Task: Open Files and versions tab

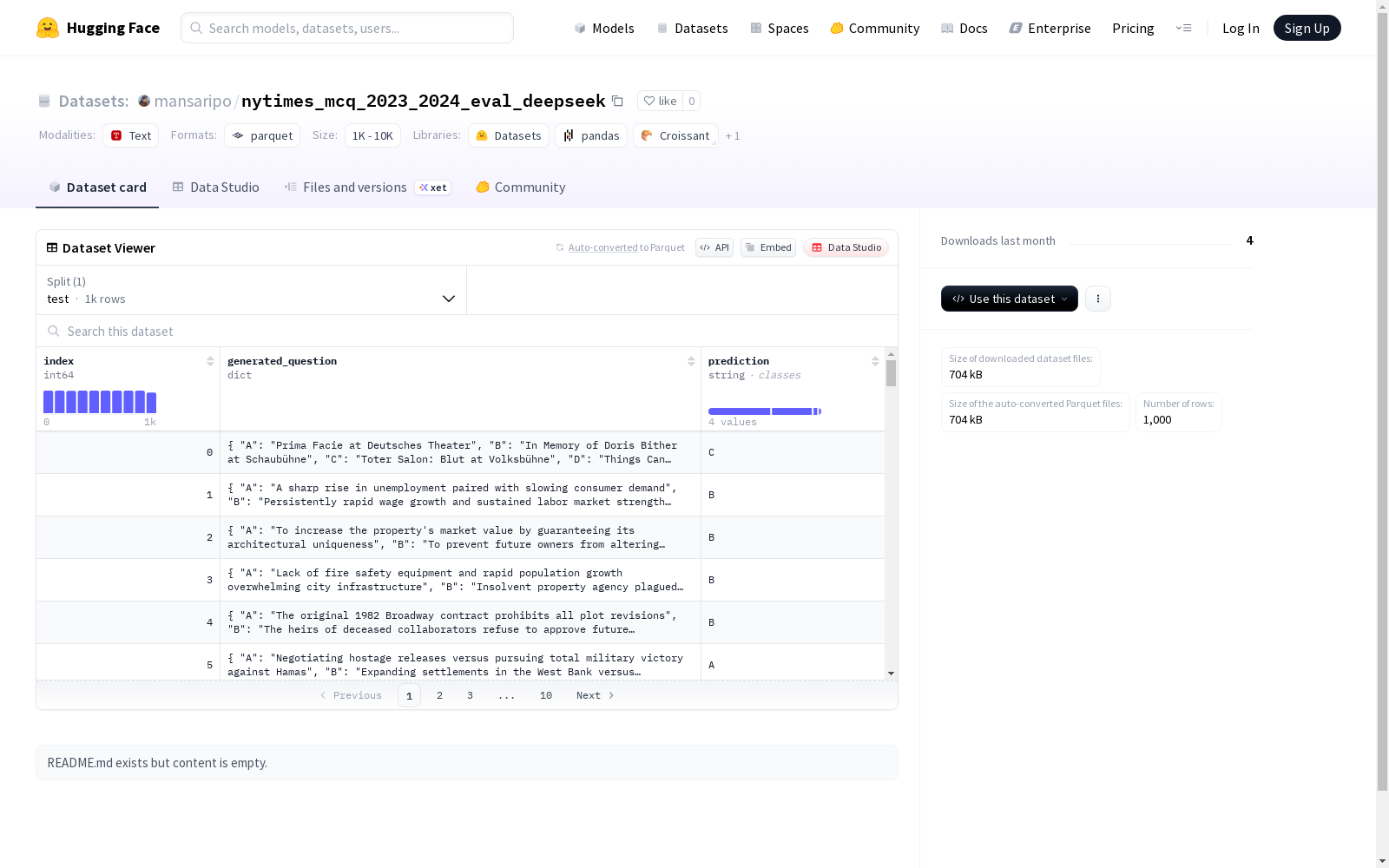Action: 367,187
